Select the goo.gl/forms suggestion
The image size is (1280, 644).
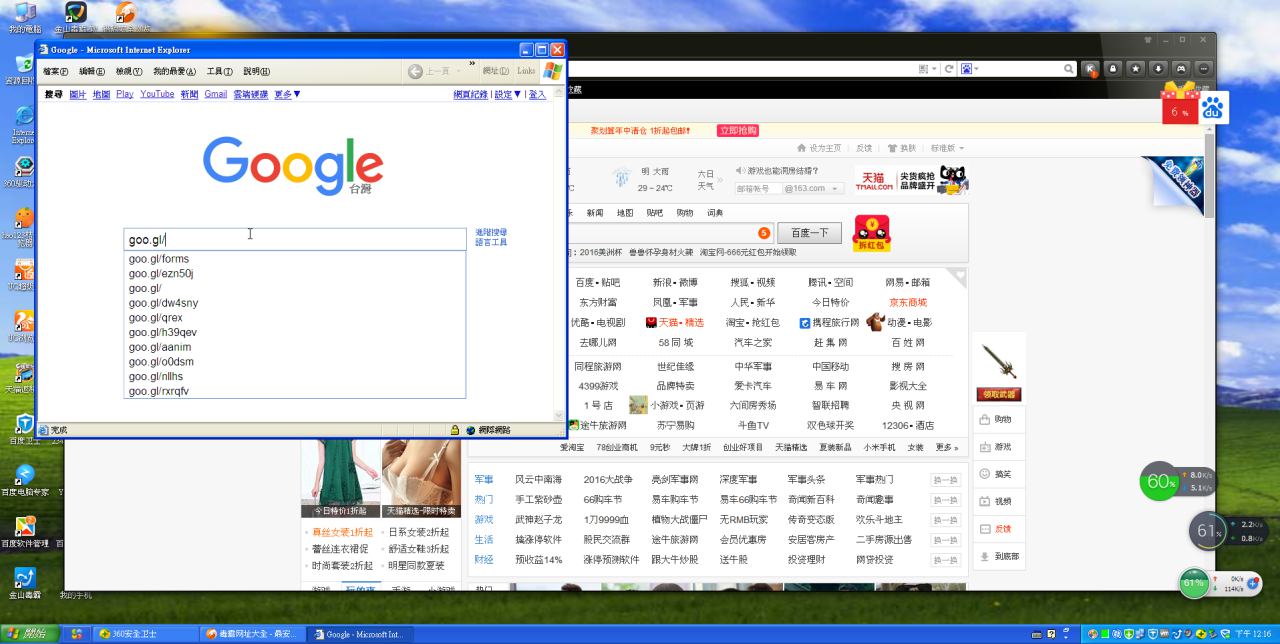click(159, 259)
